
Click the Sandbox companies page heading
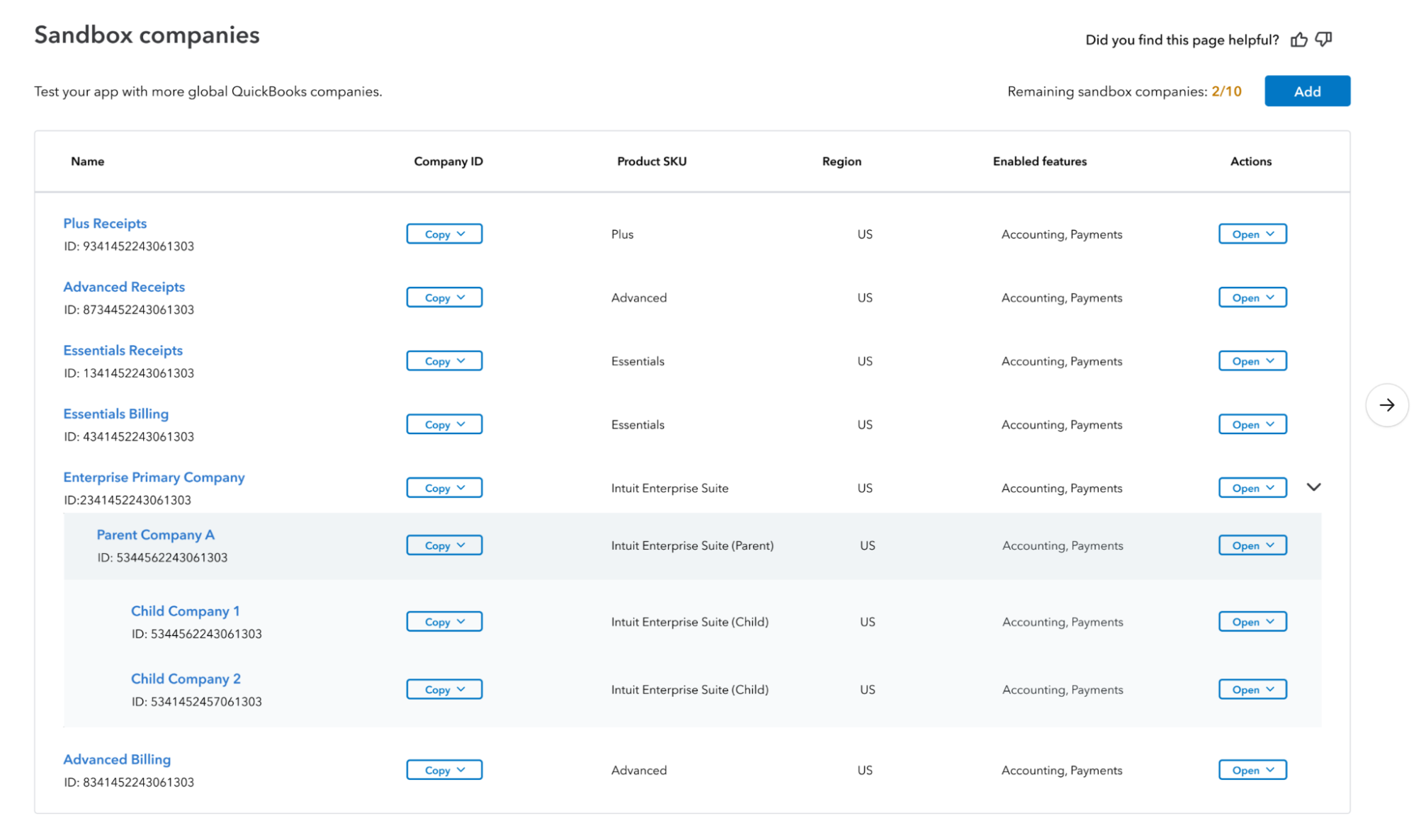click(147, 35)
